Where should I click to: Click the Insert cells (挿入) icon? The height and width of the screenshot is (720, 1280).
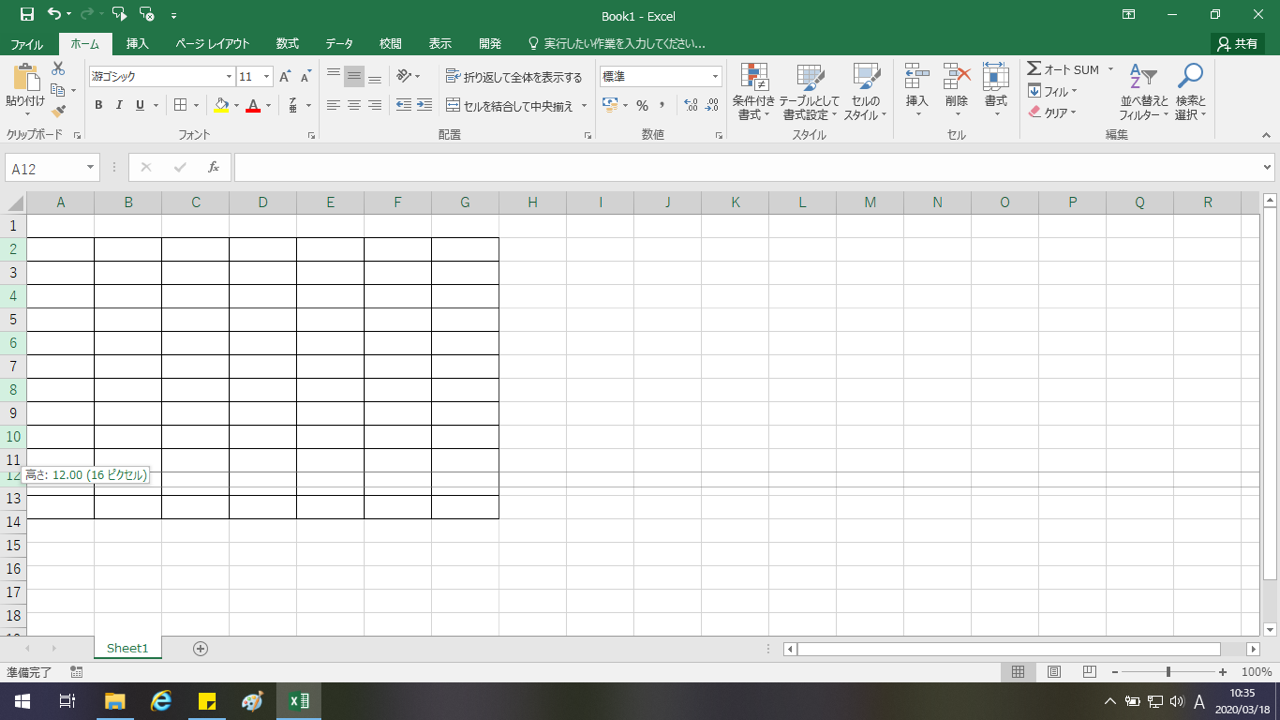coord(917,78)
